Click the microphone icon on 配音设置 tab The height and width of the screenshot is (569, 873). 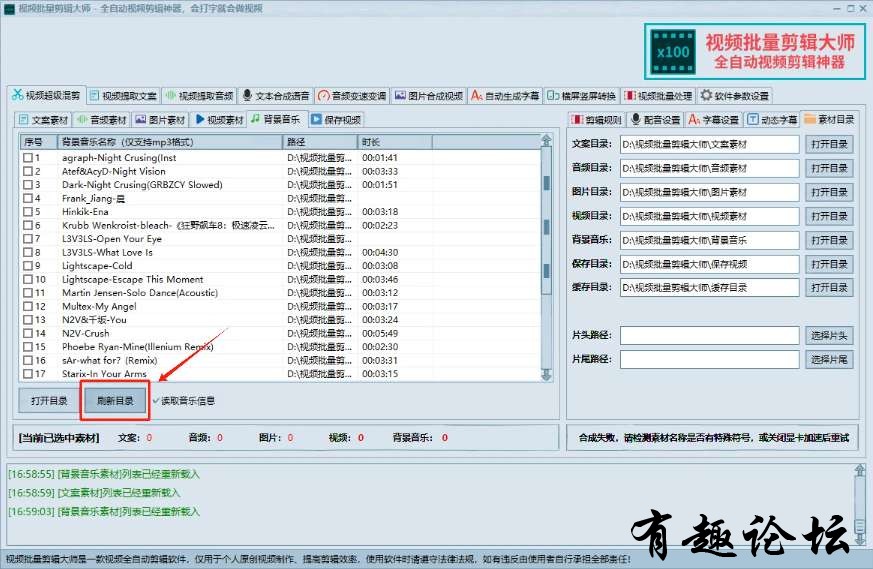634,120
